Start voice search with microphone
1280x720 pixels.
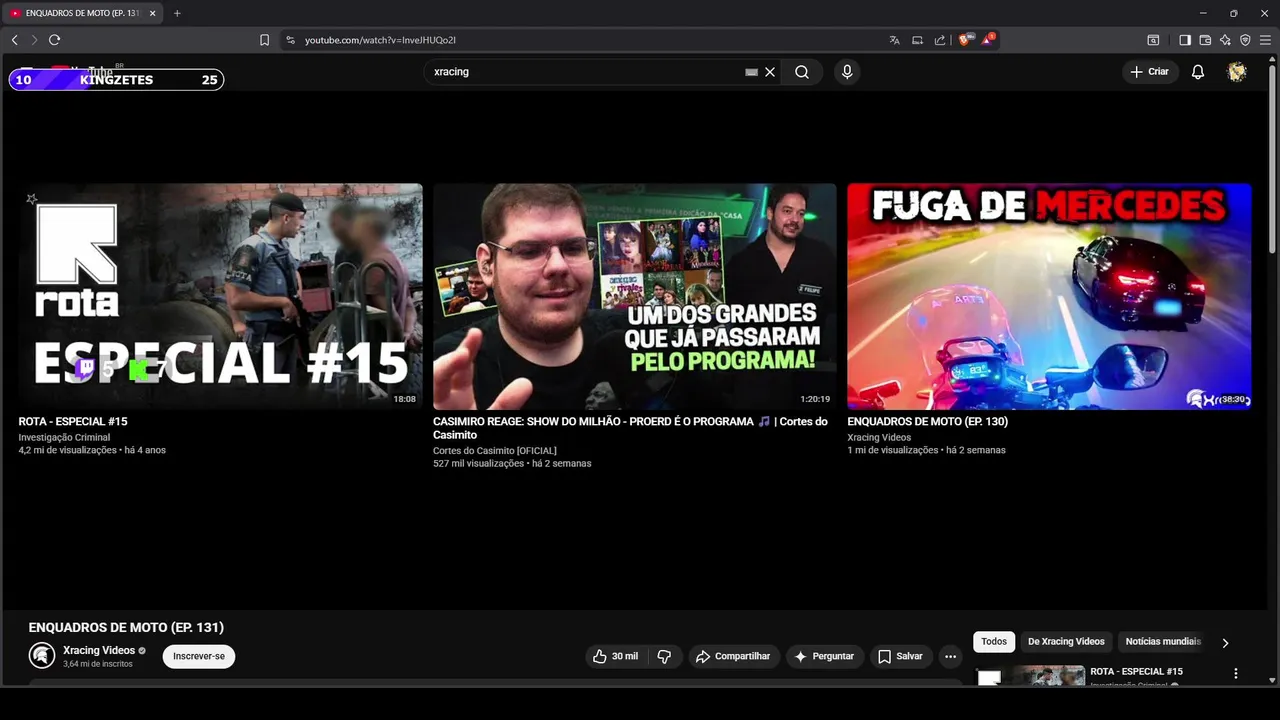847,72
